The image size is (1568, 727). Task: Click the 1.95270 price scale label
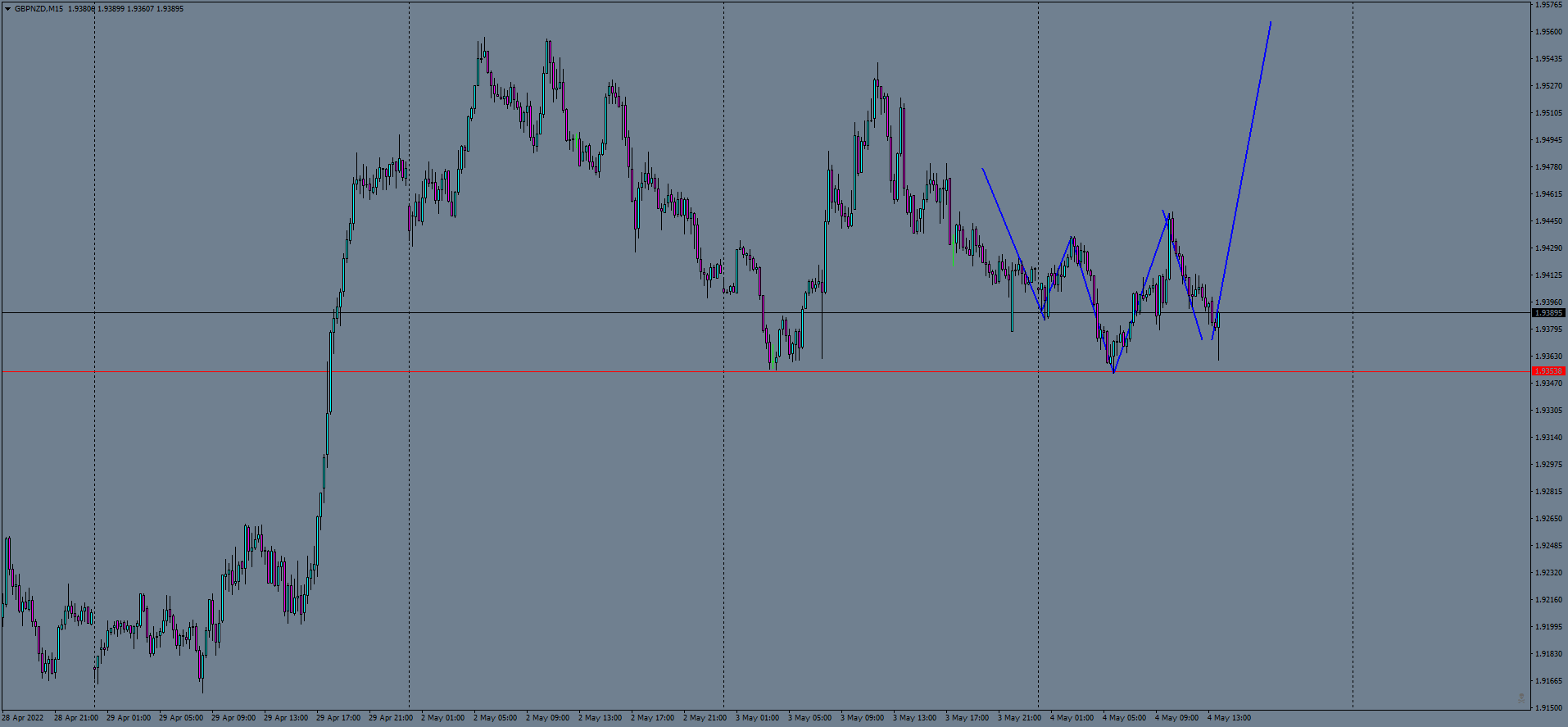[x=1548, y=86]
